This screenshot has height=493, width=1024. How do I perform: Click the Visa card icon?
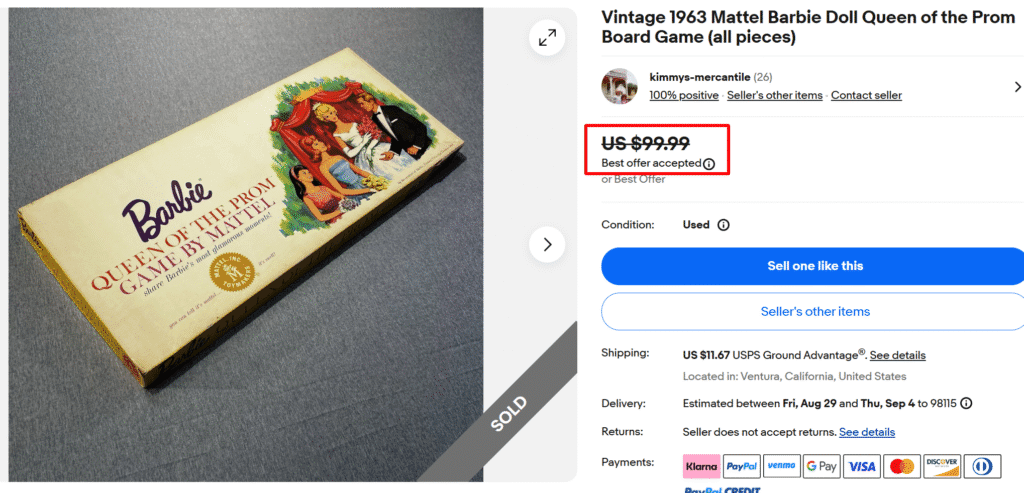[861, 466]
